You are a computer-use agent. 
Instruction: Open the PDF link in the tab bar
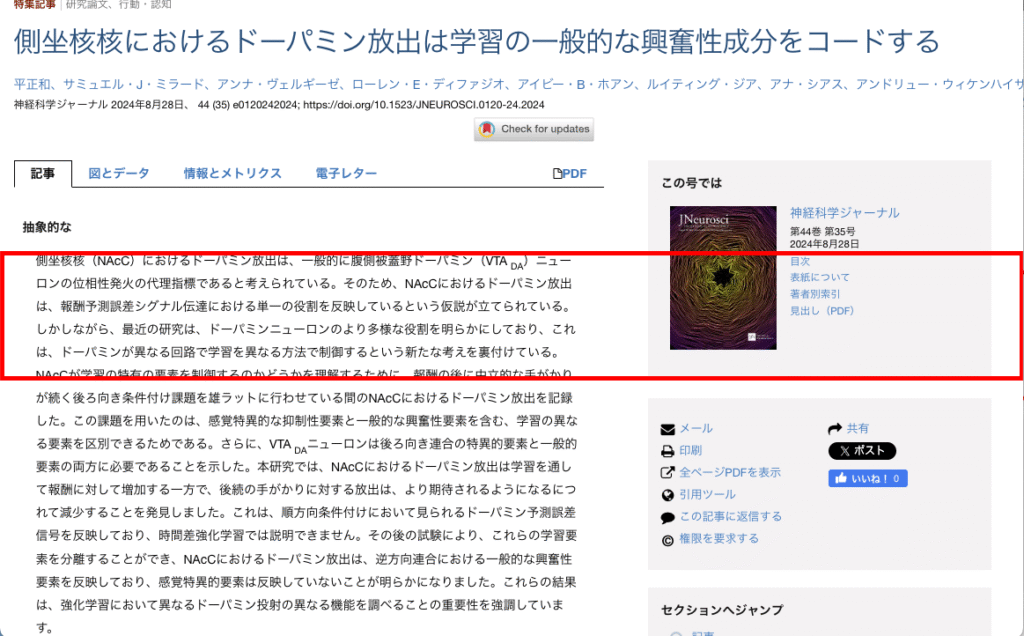click(x=570, y=173)
